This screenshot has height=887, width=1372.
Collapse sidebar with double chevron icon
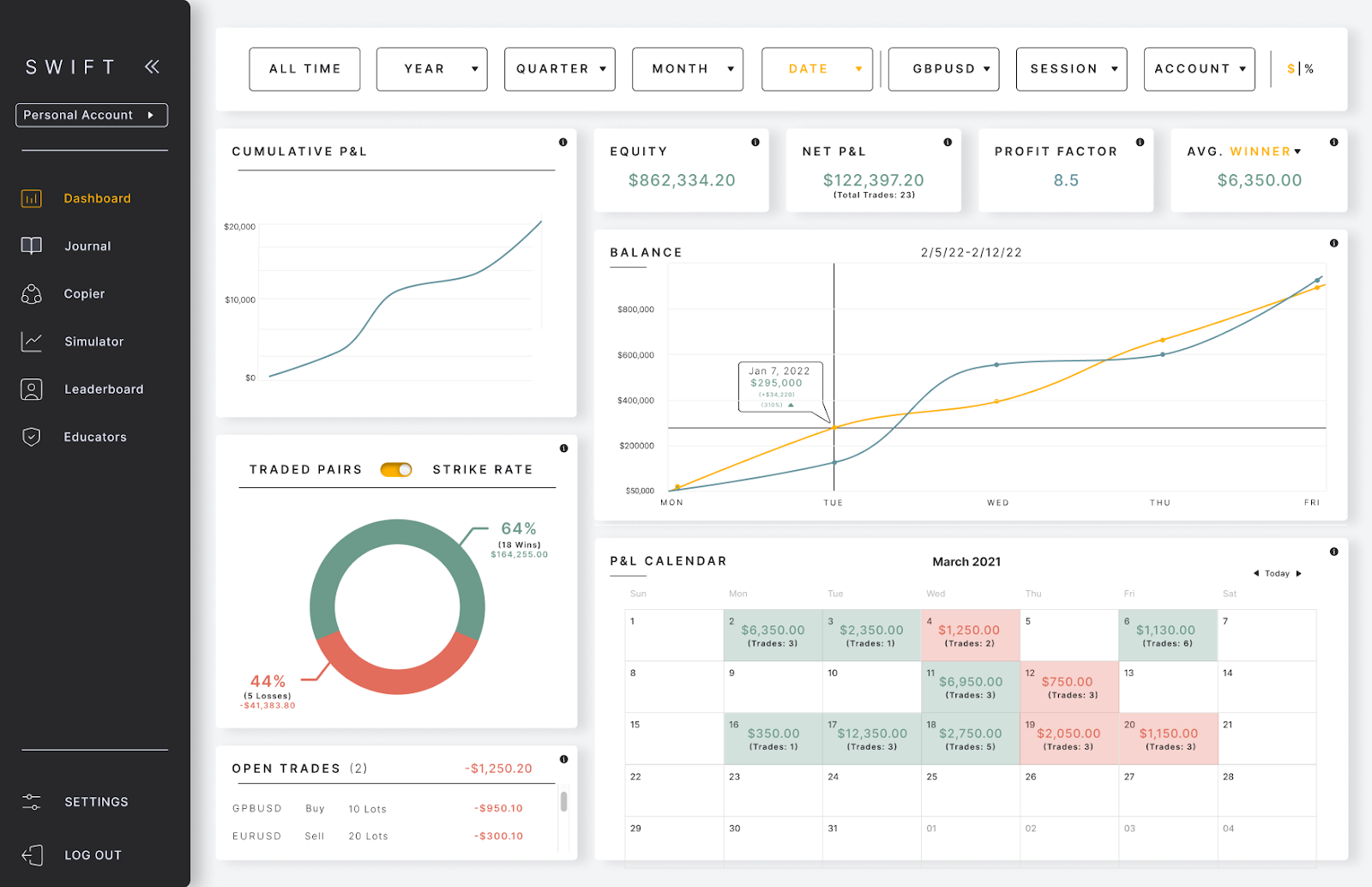tap(152, 67)
